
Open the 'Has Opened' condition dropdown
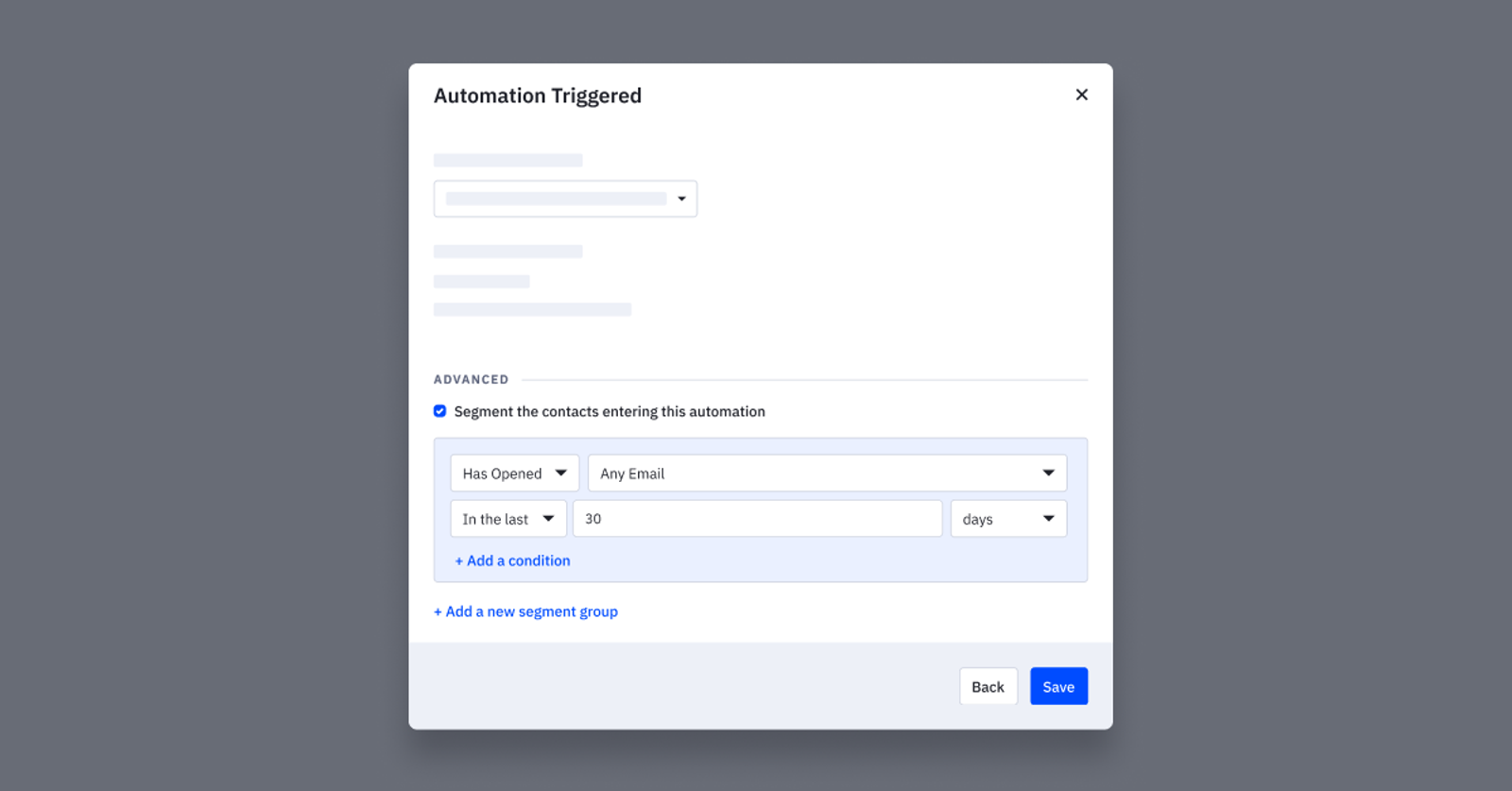point(514,473)
